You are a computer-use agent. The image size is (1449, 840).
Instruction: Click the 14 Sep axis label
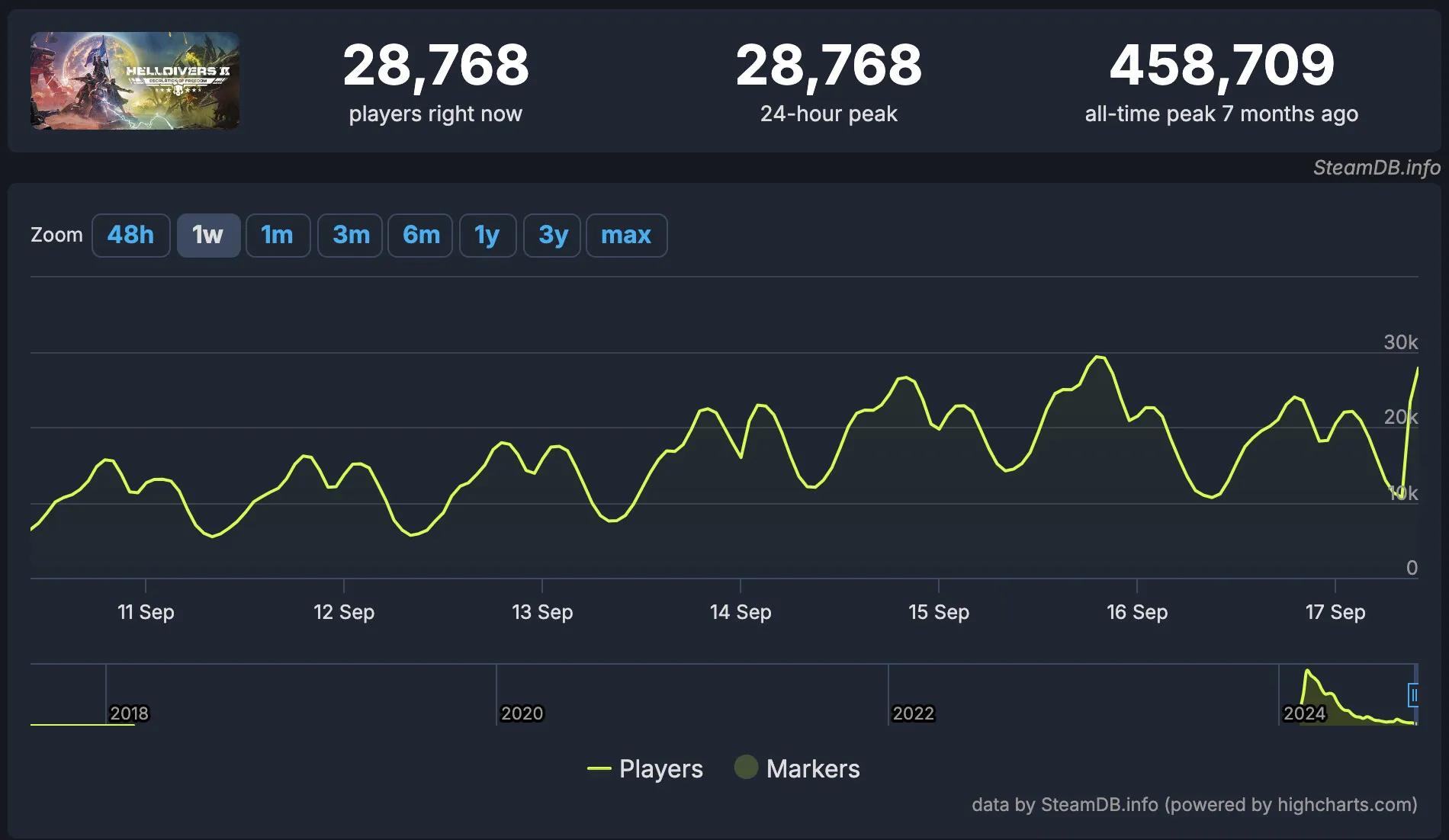click(x=741, y=612)
